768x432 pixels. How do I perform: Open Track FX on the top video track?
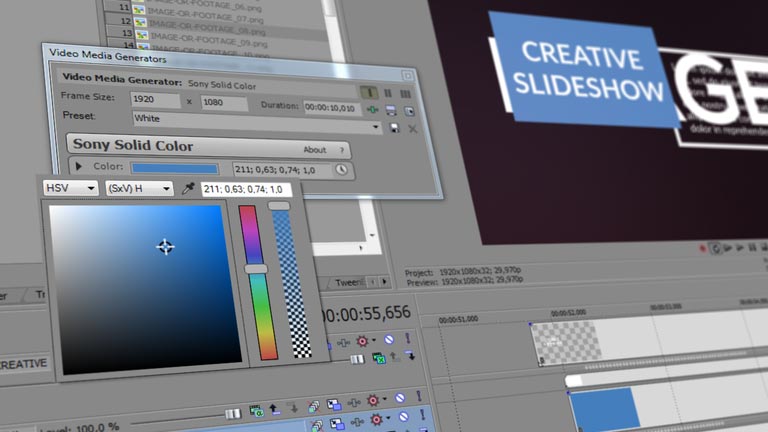pos(343,343)
